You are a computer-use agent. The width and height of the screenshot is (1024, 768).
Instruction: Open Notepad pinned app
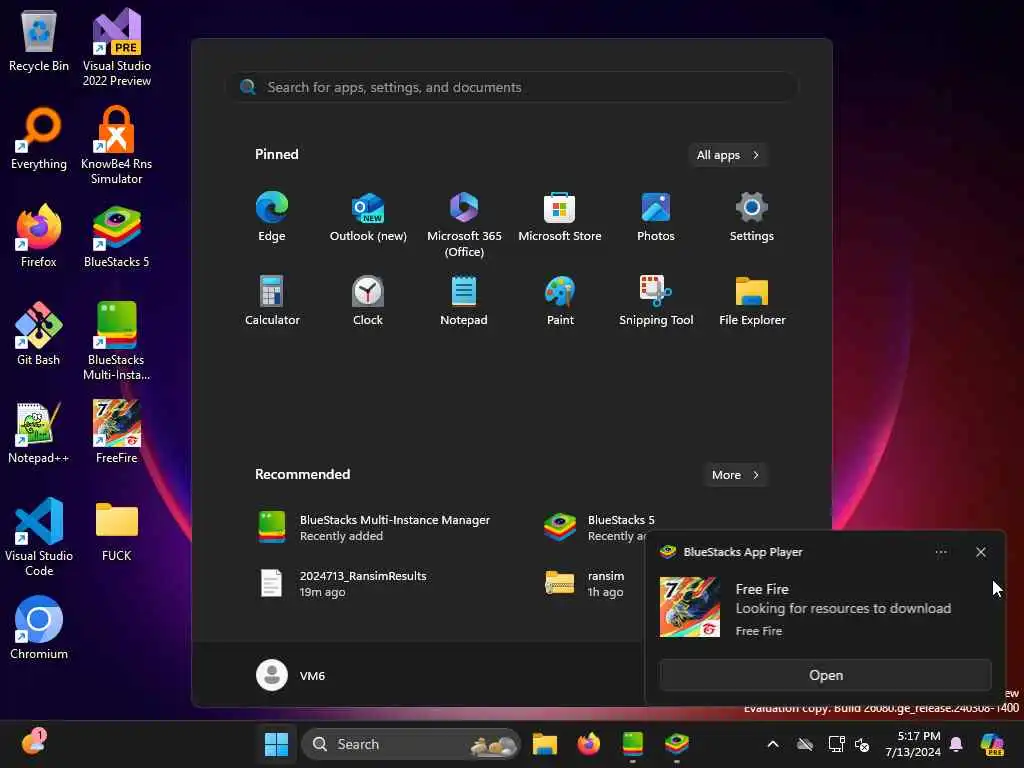[464, 301]
